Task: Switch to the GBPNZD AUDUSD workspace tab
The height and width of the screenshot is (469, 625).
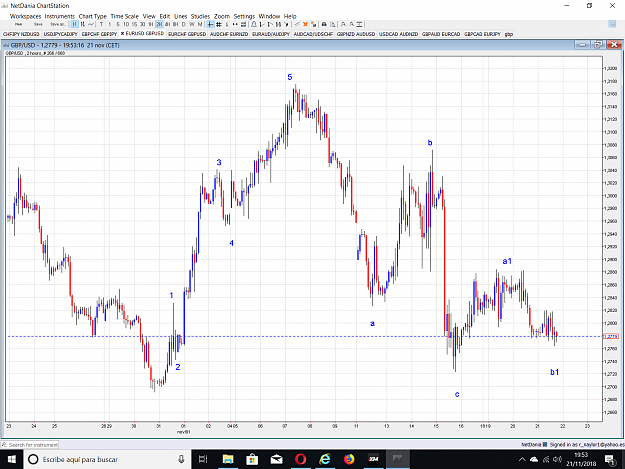Action: [x=356, y=34]
